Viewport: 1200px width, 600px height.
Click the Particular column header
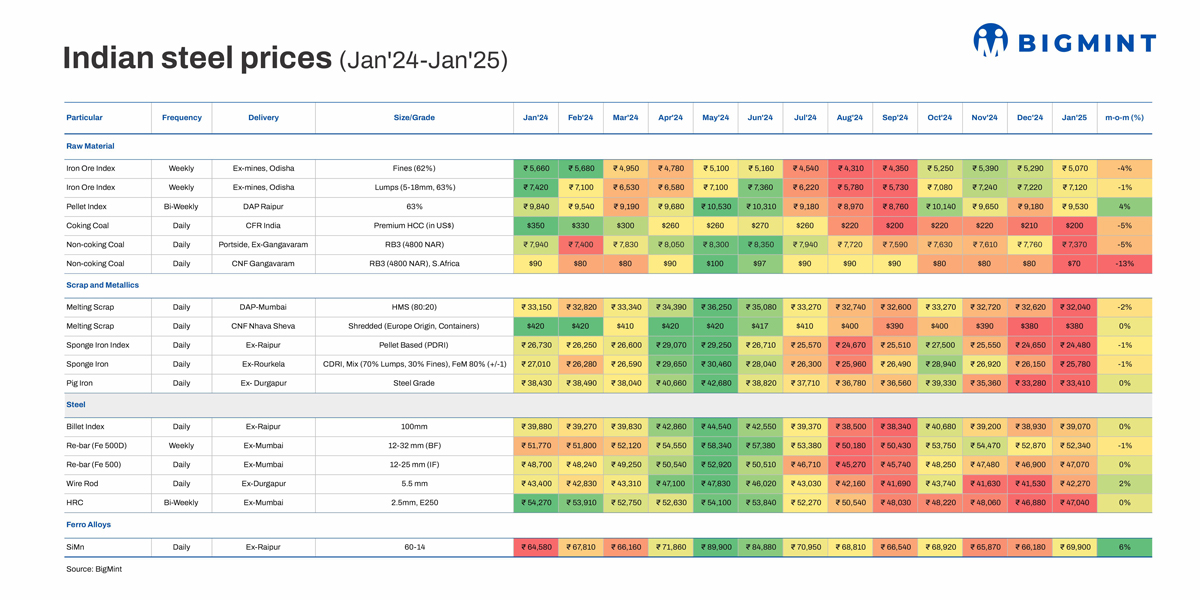[x=84, y=118]
